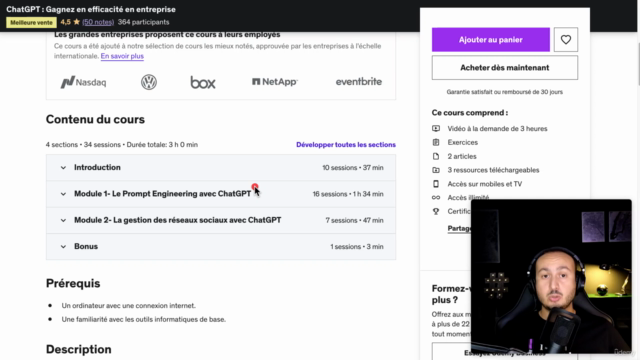
Task: Click the trophy certificate icon
Action: click(436, 211)
